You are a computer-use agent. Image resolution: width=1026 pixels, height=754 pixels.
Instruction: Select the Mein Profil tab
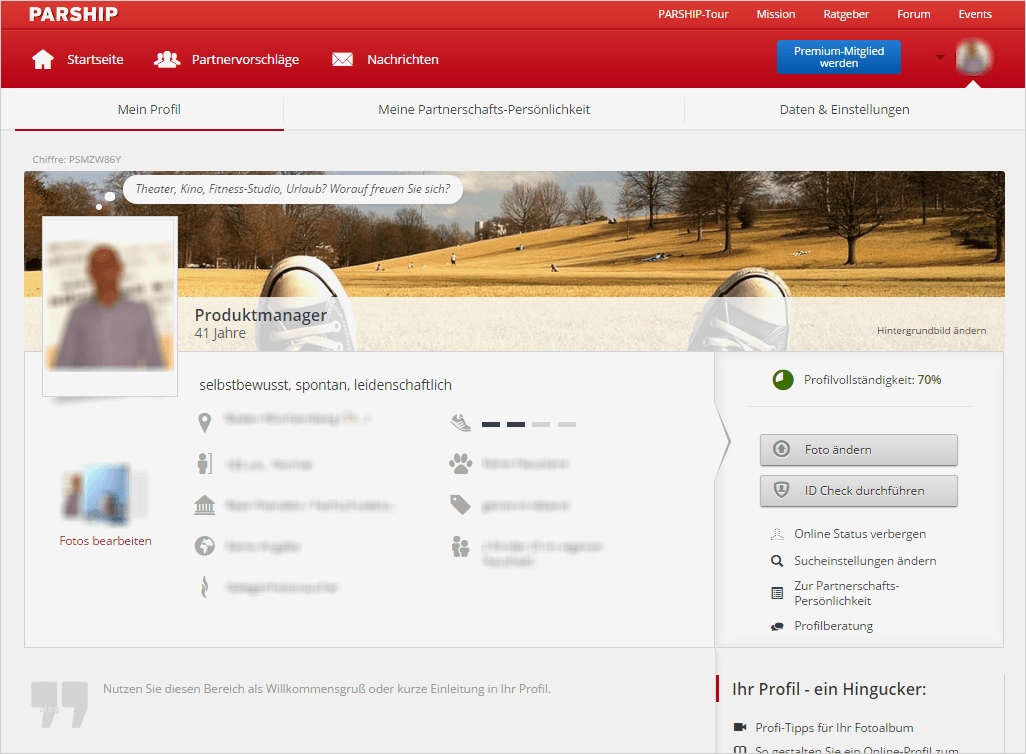149,109
